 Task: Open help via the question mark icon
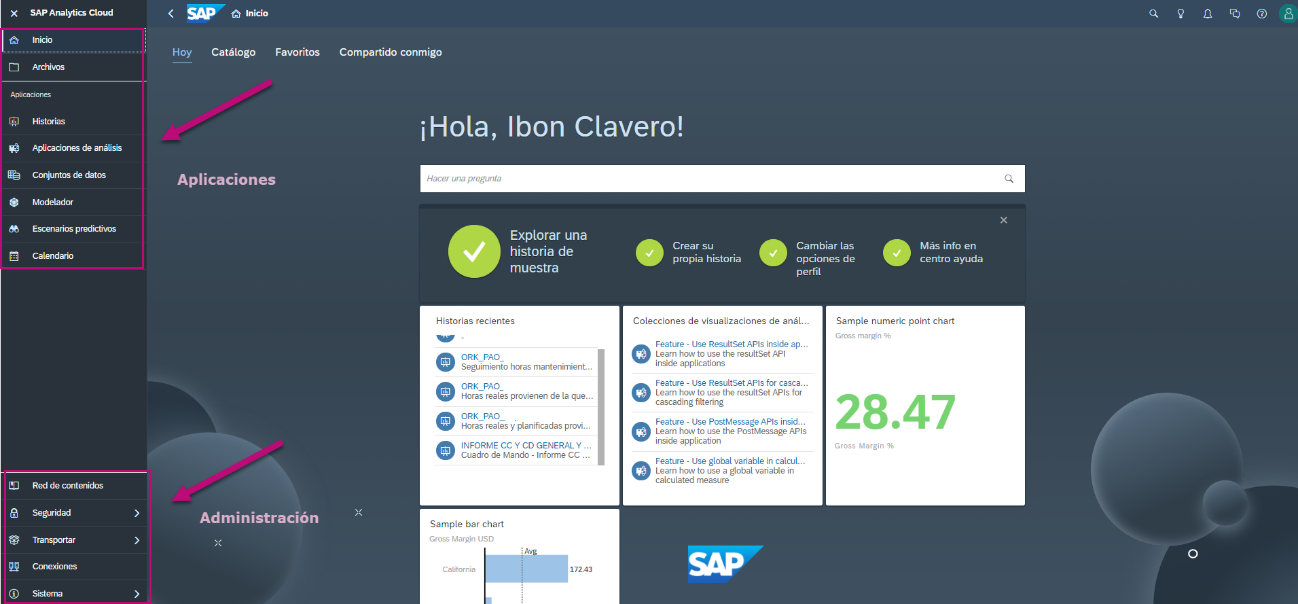[x=1262, y=14]
